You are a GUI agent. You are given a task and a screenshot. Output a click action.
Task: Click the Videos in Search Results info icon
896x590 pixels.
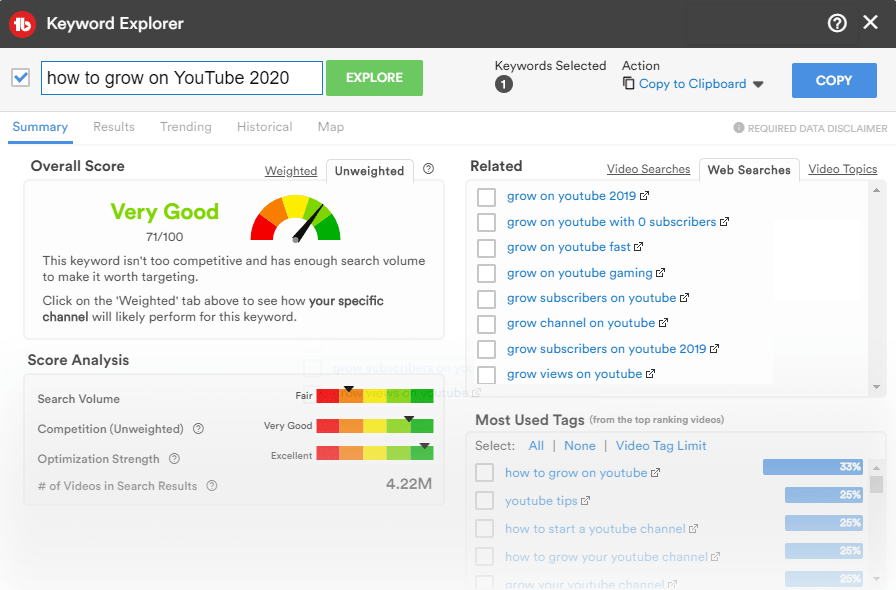[212, 486]
